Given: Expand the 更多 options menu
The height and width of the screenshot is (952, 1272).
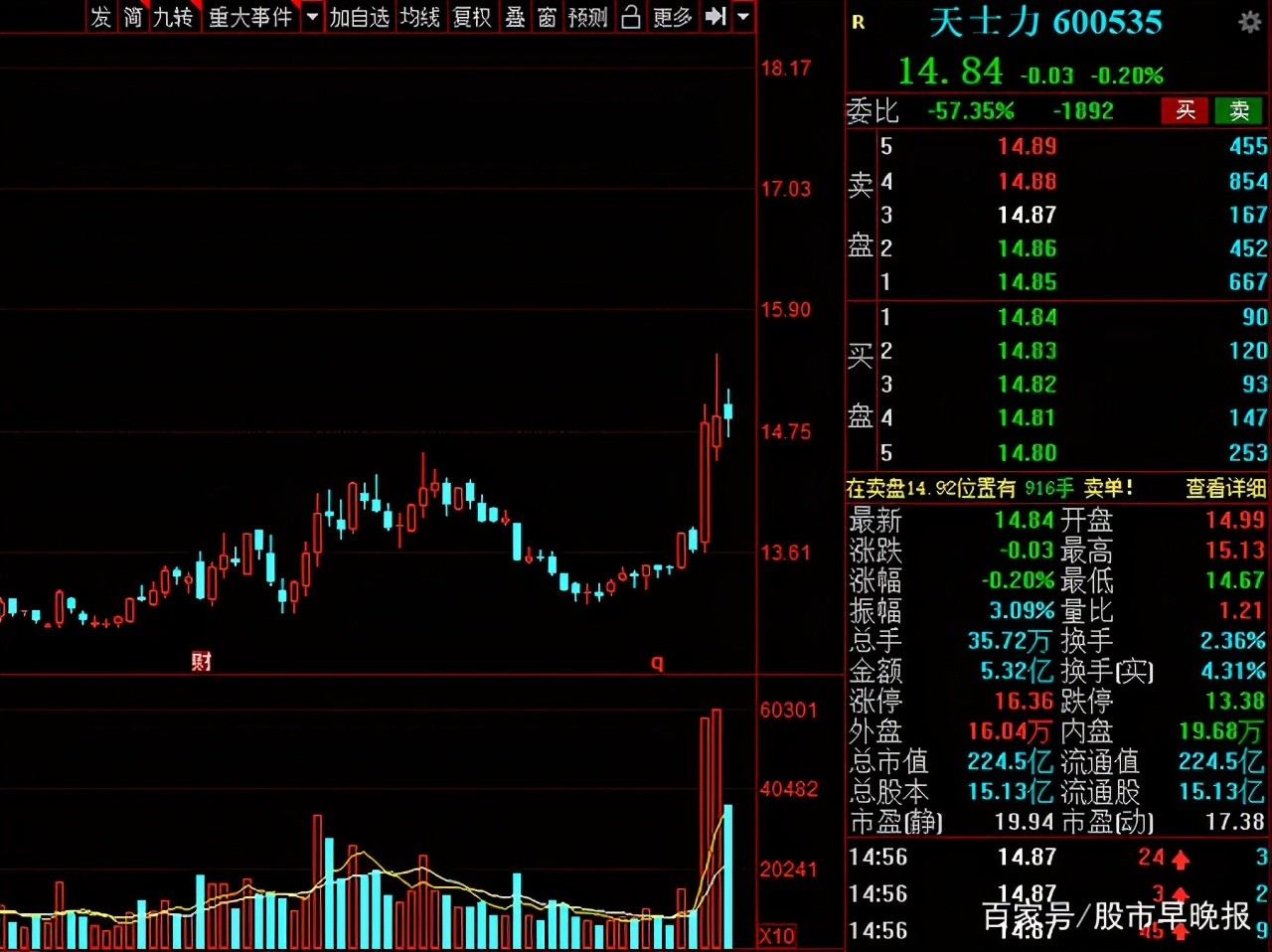Looking at the screenshot, I should pyautogui.click(x=672, y=17).
